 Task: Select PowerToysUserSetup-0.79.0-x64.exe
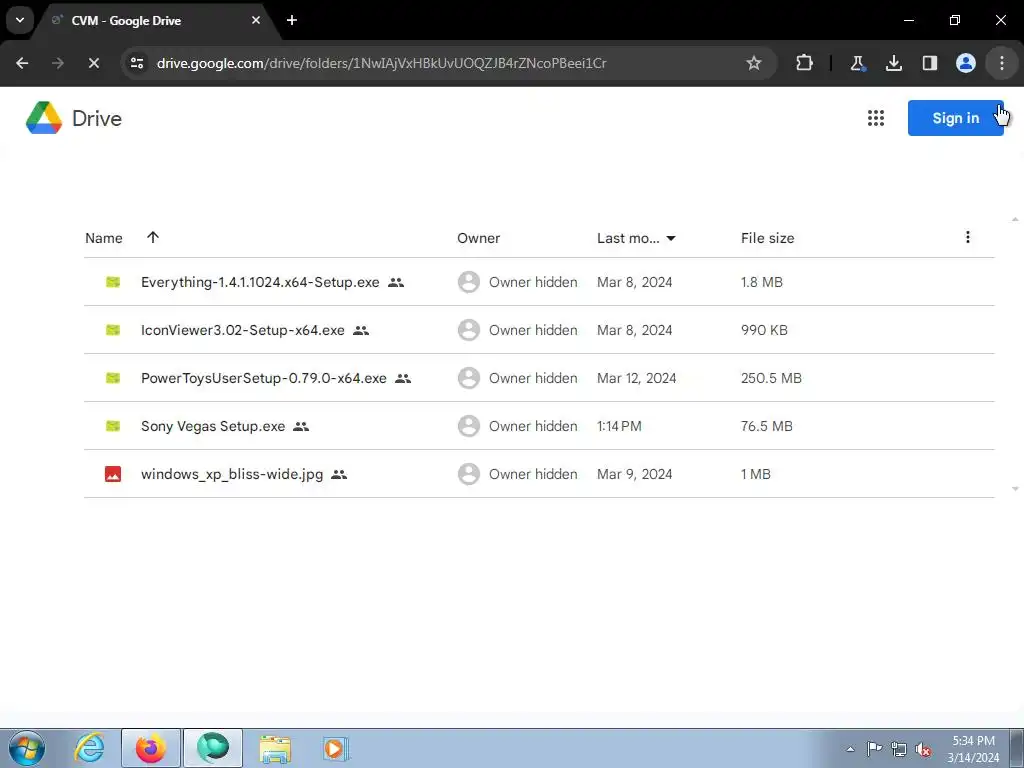pyautogui.click(x=264, y=378)
